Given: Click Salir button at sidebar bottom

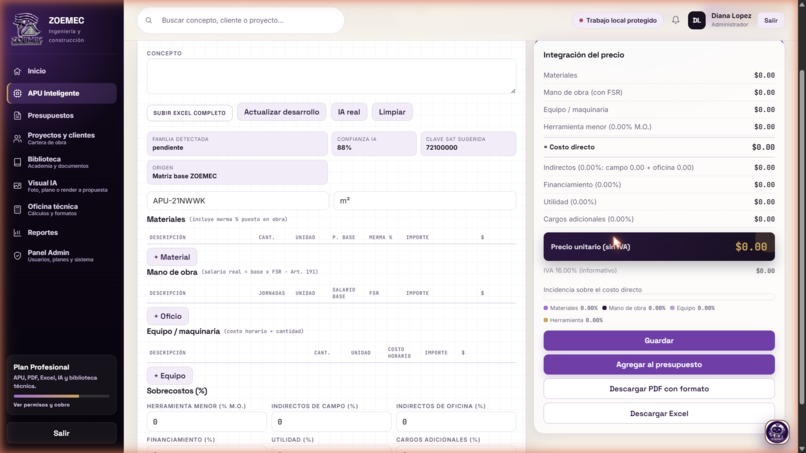Looking at the screenshot, I should 61,433.
